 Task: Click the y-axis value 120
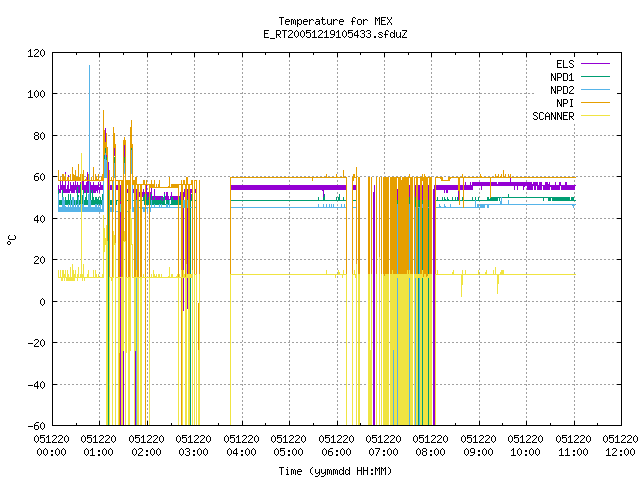pyautogui.click(x=36, y=53)
